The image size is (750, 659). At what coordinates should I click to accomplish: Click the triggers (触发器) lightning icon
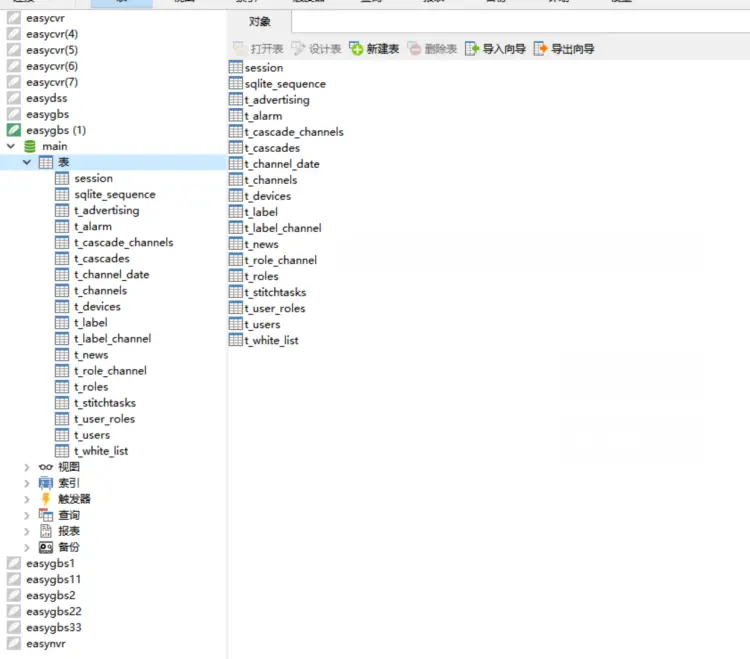[46, 499]
